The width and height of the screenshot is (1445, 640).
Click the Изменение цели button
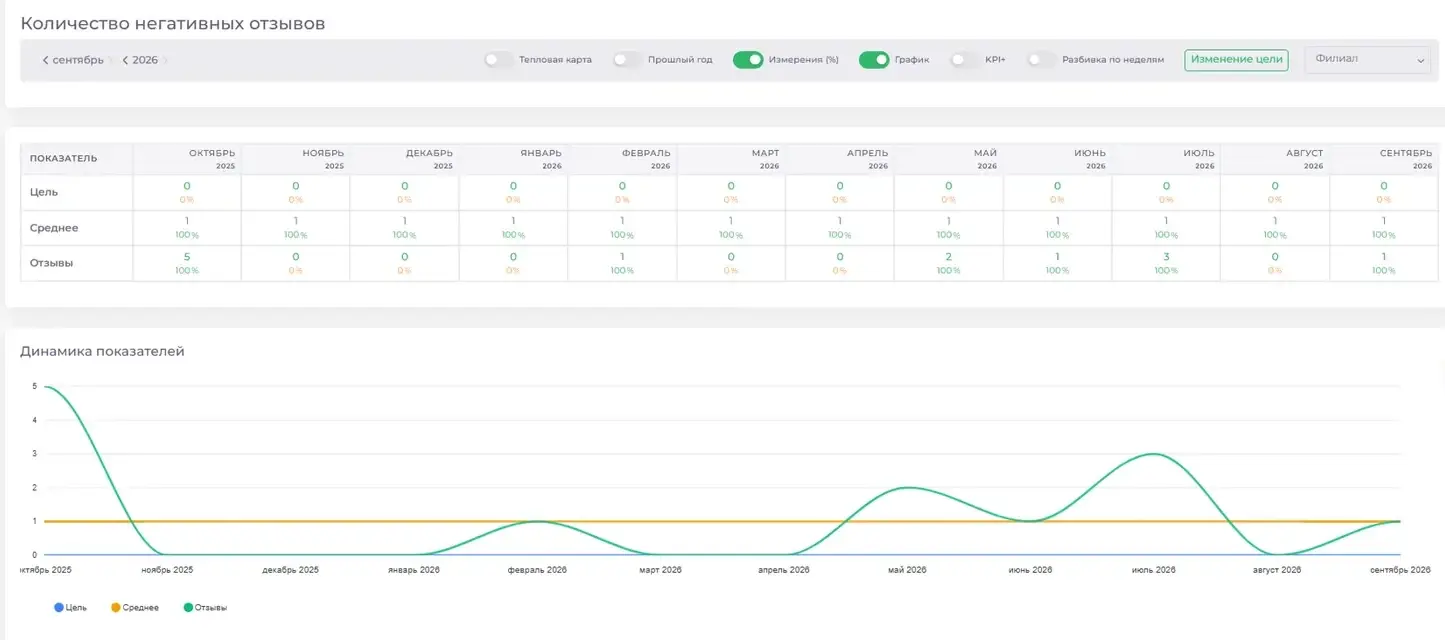pyautogui.click(x=1236, y=60)
